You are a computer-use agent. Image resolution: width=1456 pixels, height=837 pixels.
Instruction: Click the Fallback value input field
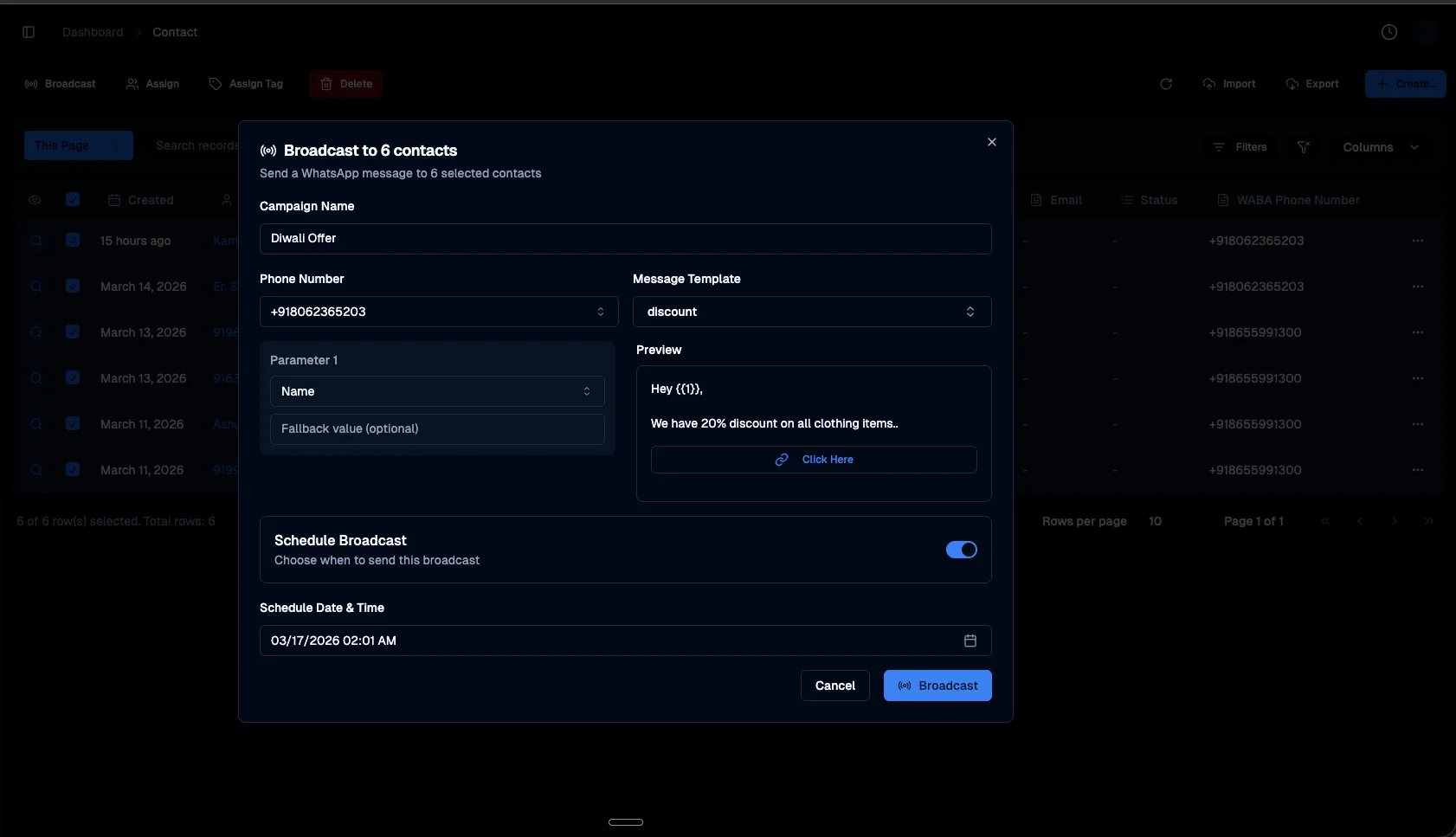(436, 429)
